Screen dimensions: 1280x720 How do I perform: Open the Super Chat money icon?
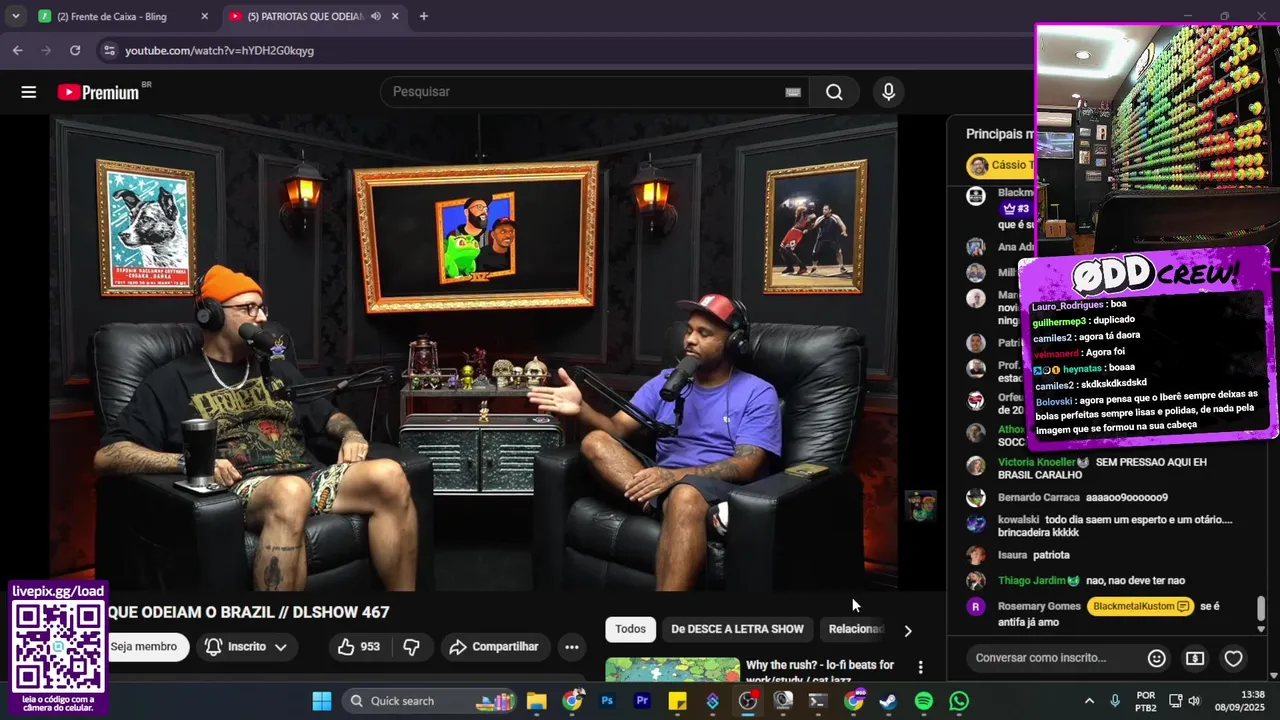(x=1195, y=658)
